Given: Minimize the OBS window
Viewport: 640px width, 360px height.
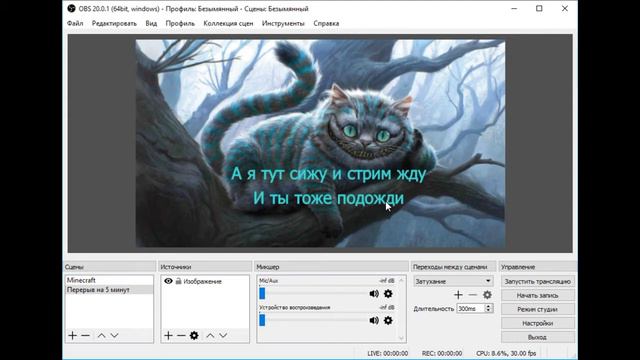Looking at the screenshot, I should [514, 9].
